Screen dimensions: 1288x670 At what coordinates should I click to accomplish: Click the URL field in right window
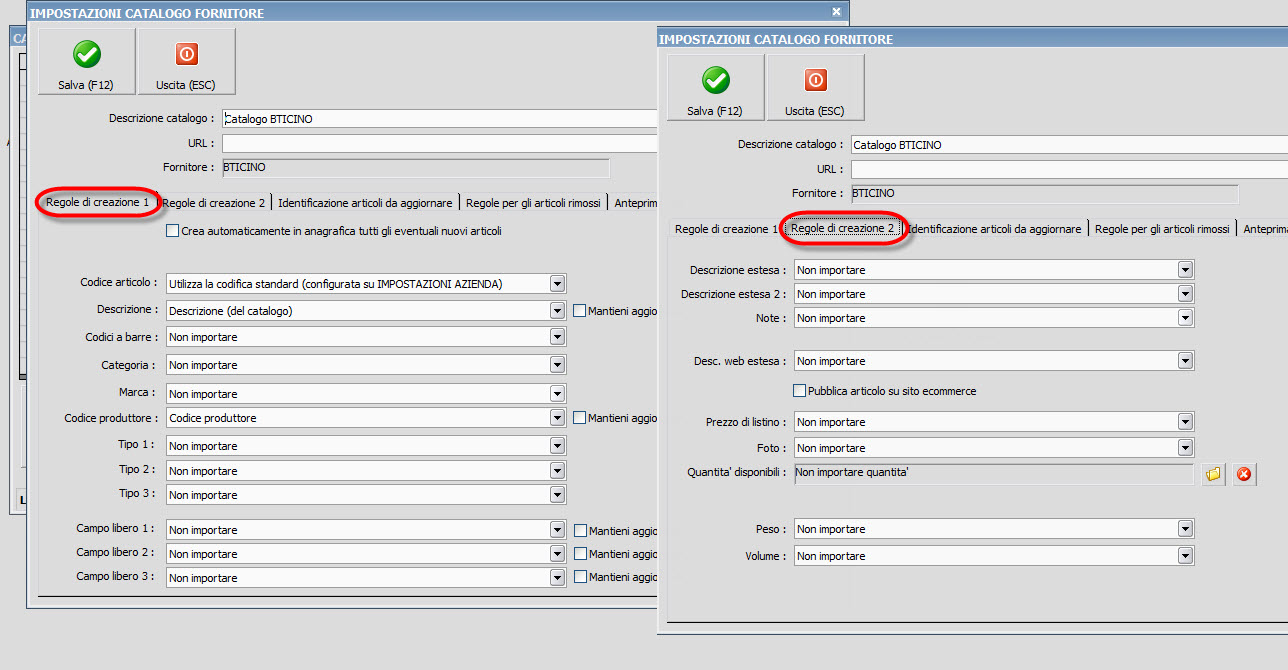click(1069, 170)
